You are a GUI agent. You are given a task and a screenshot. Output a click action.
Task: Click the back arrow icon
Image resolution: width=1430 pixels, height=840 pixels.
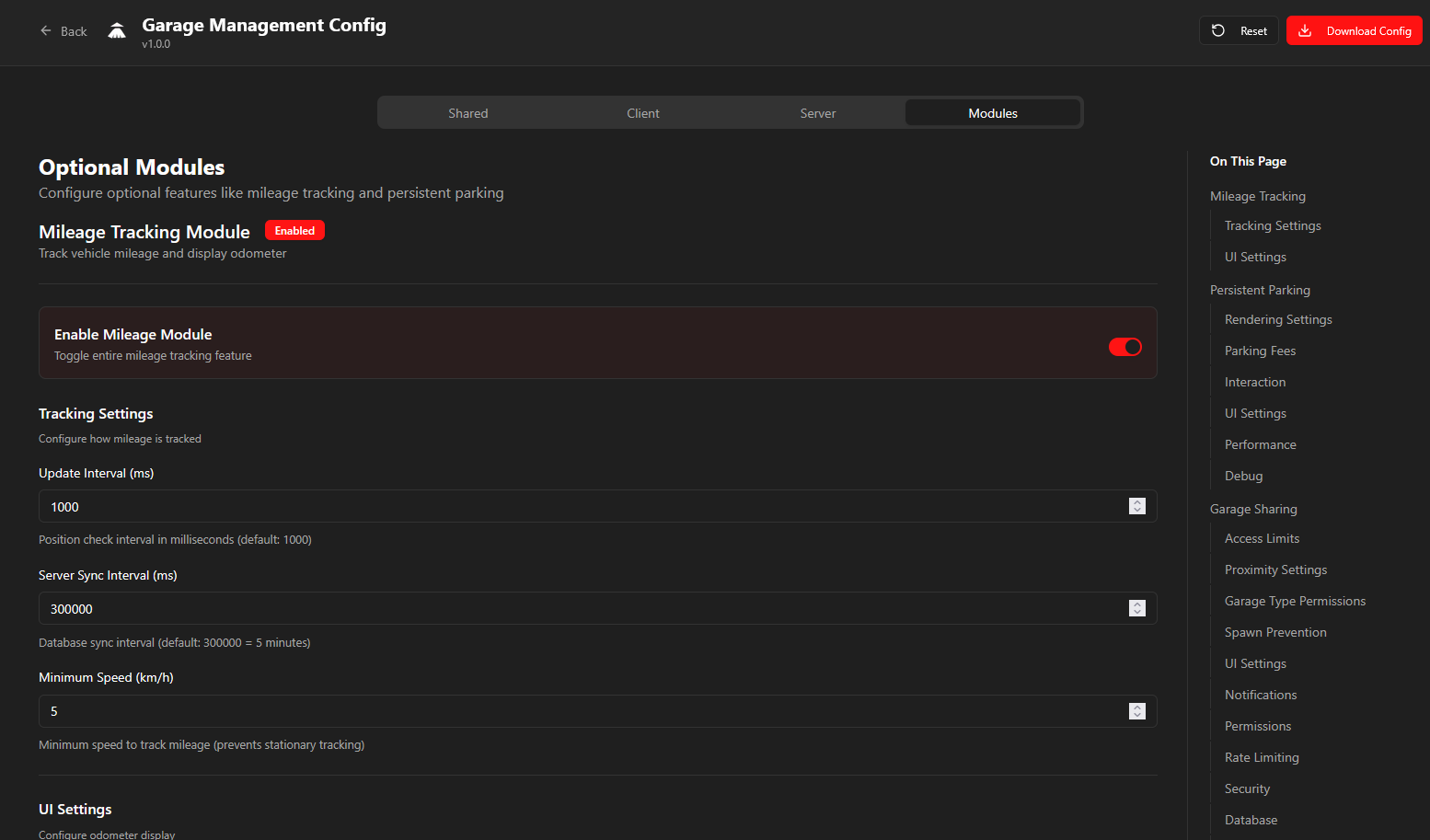click(x=46, y=31)
